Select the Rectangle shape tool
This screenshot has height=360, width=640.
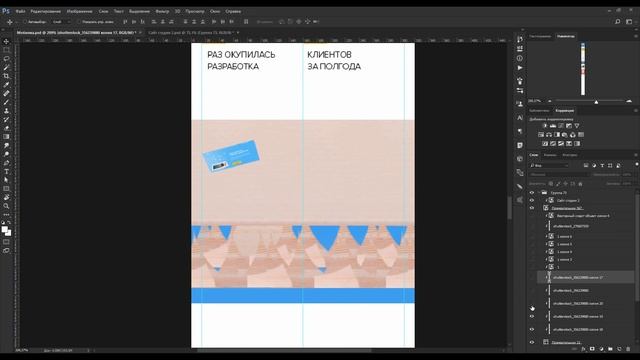pyautogui.click(x=6, y=189)
